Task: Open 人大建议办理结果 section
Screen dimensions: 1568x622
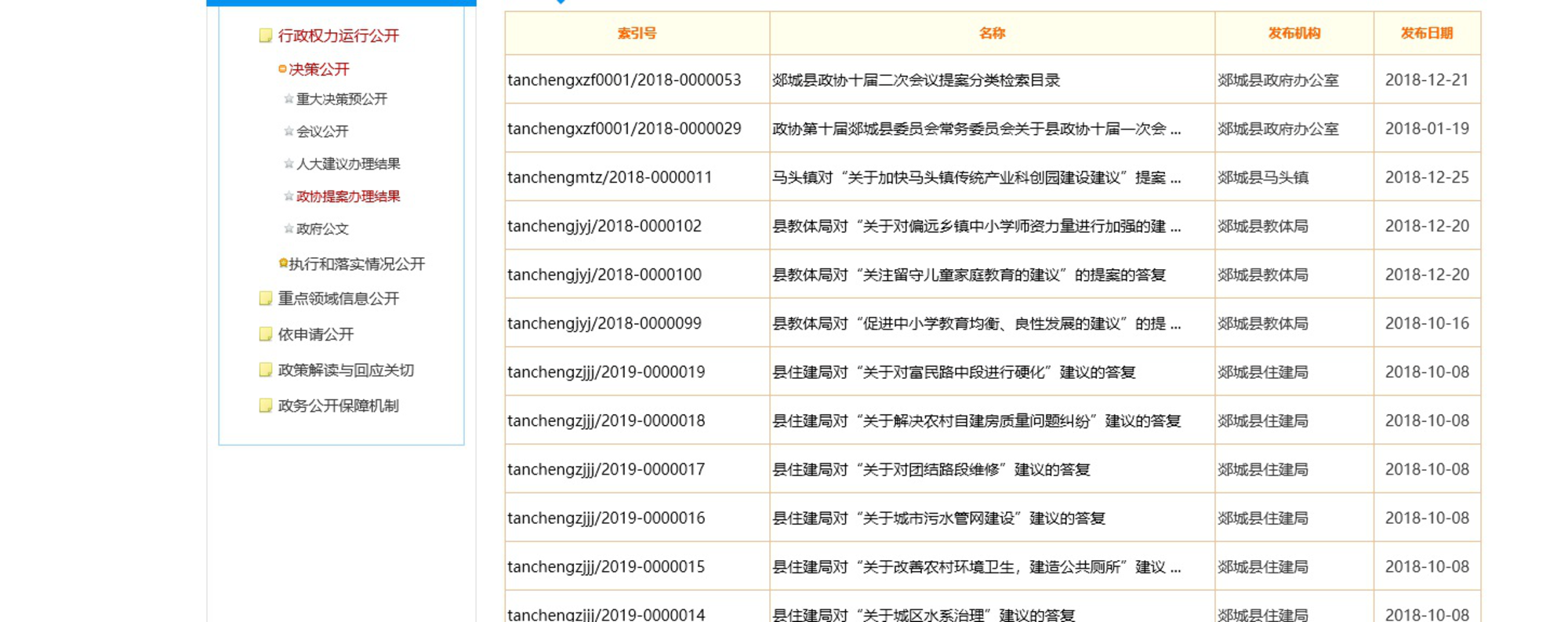Action: [348, 163]
